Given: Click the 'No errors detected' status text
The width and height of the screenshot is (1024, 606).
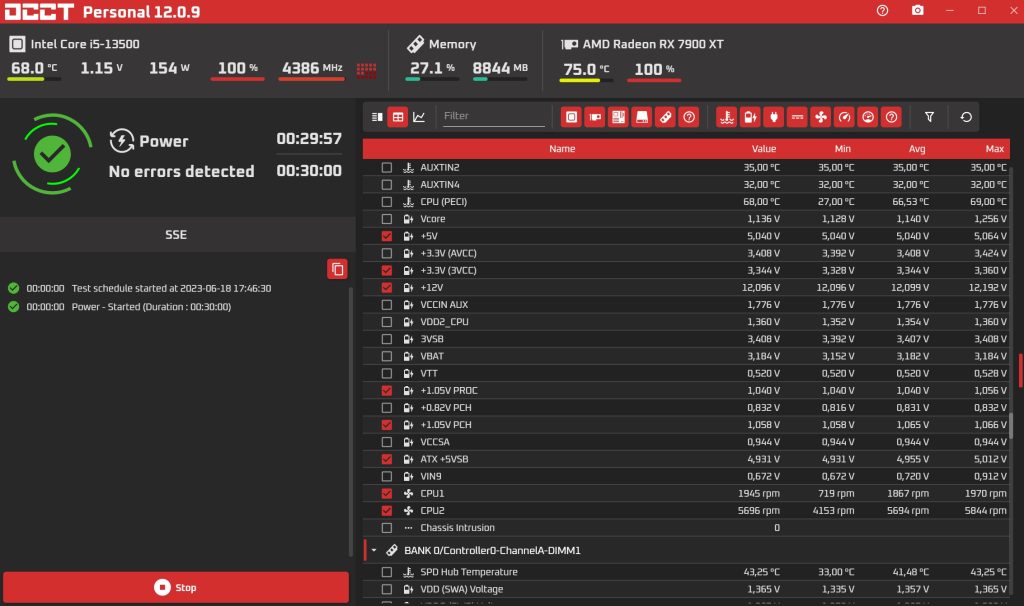Looking at the screenshot, I should (x=182, y=171).
